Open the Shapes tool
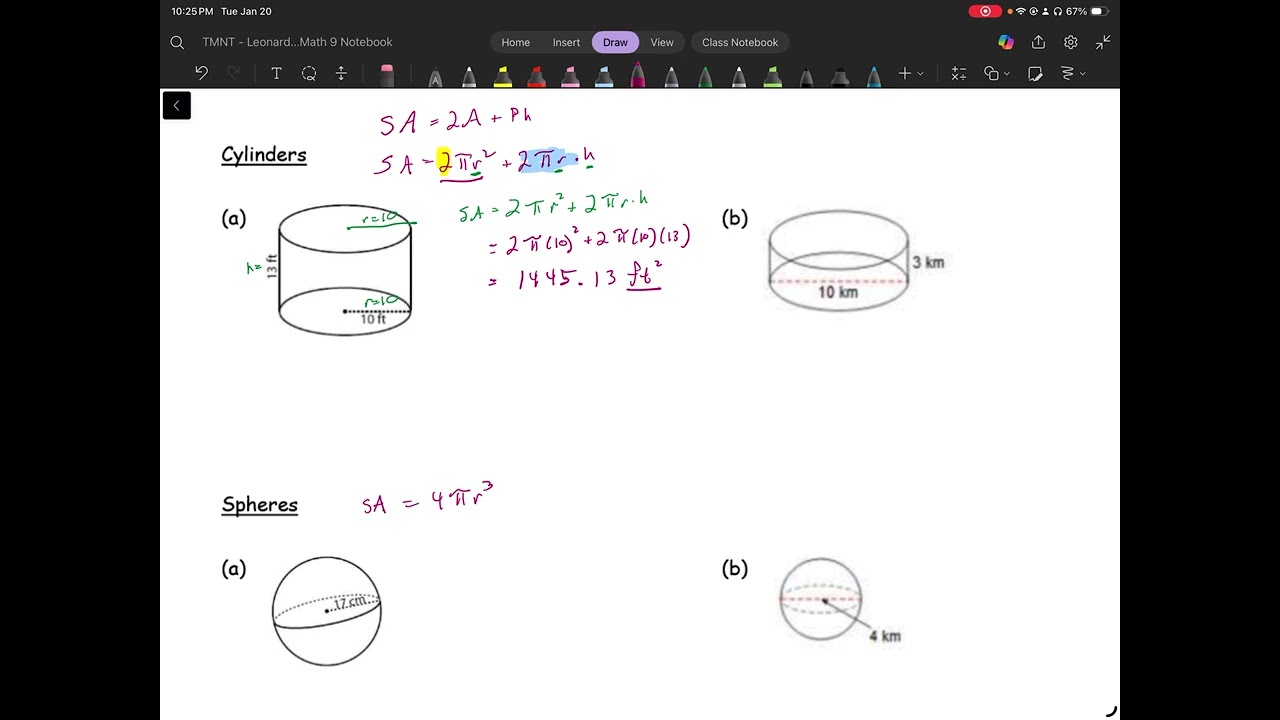This screenshot has height=720, width=1280. [x=991, y=73]
